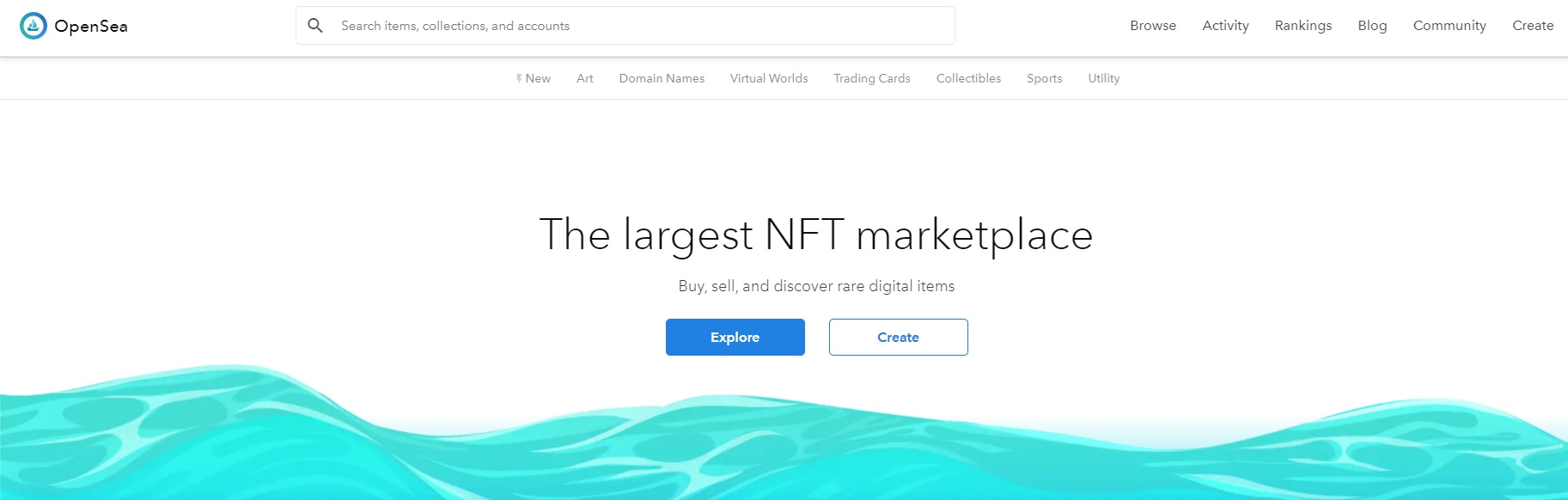The width and height of the screenshot is (1568, 500).
Task: Click Create in the top navigation
Action: click(x=1533, y=26)
